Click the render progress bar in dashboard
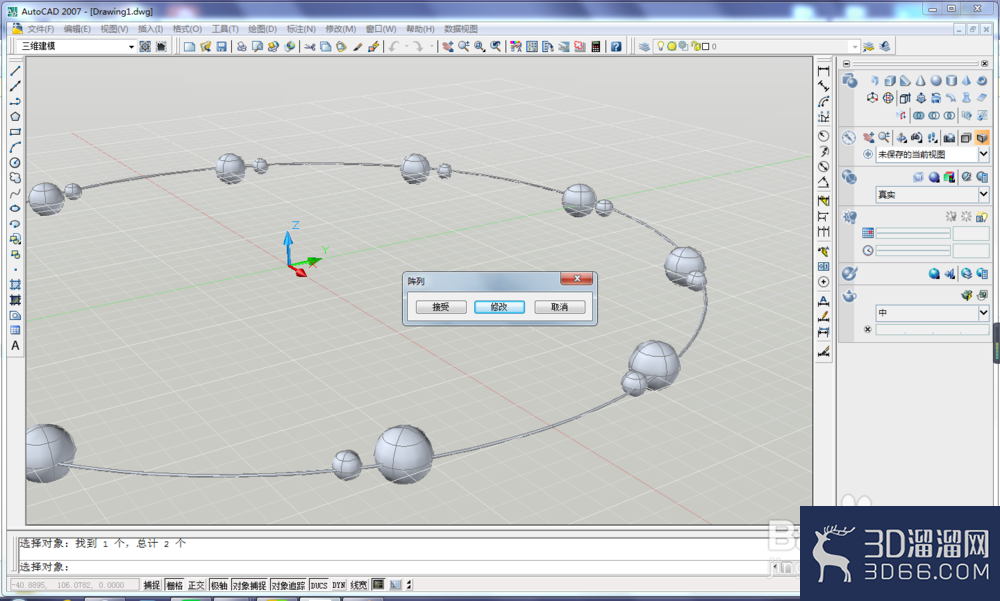Viewport: 1000px width, 601px height. click(932, 330)
